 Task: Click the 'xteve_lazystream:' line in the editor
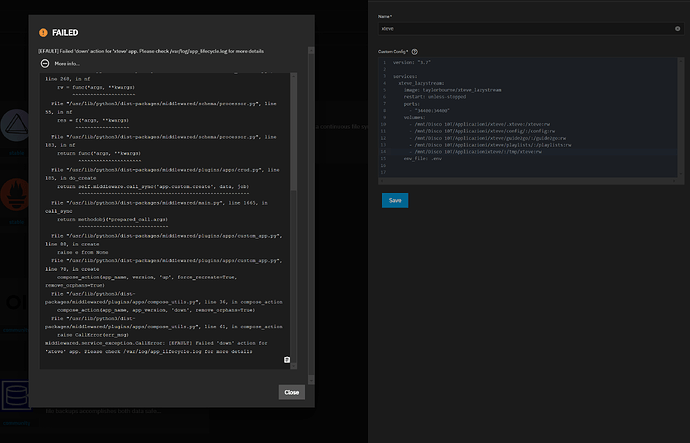(421, 83)
